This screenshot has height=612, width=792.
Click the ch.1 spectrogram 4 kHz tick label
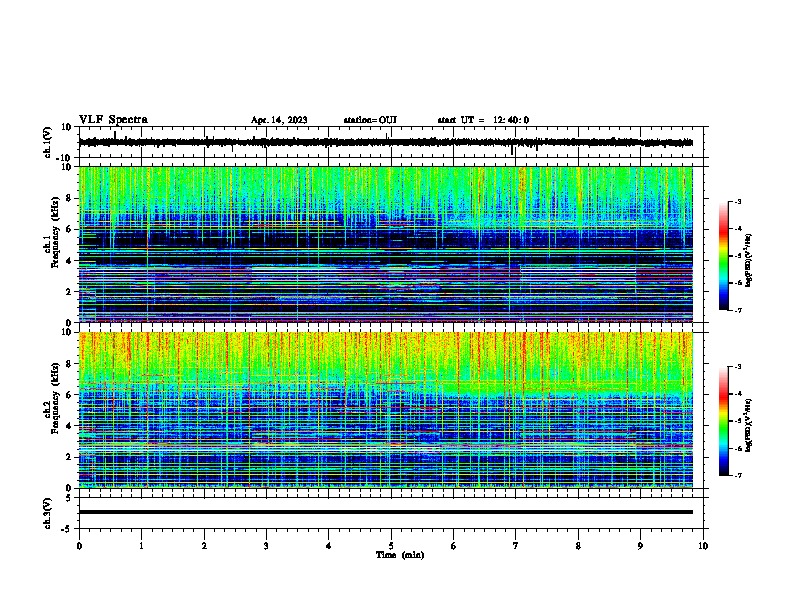pos(69,261)
